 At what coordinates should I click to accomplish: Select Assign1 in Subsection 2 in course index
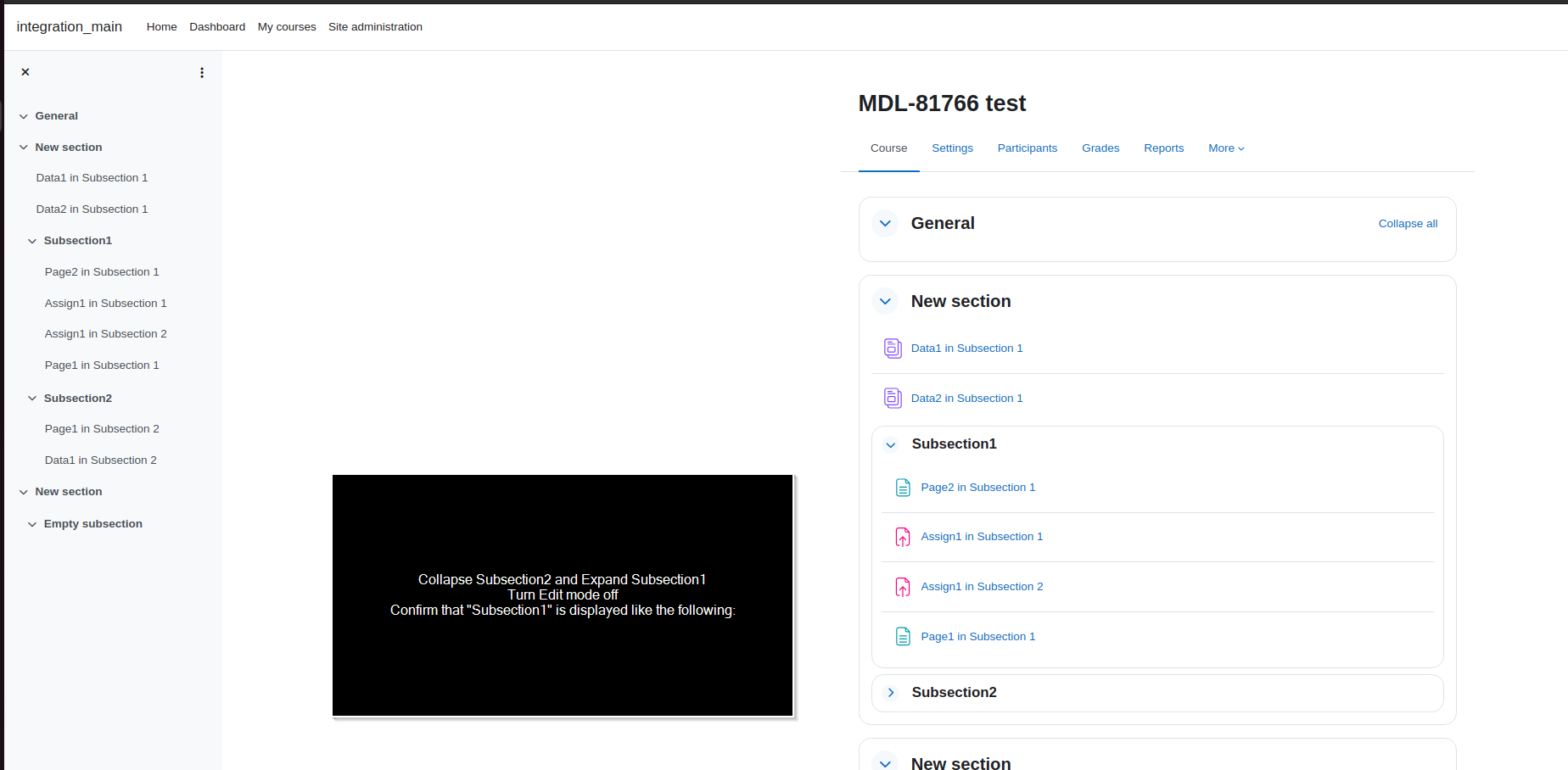coord(105,334)
